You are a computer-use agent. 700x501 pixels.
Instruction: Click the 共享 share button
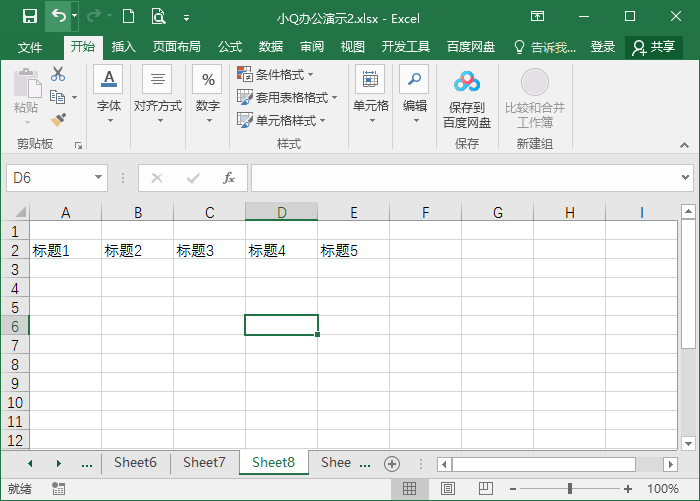coord(654,47)
